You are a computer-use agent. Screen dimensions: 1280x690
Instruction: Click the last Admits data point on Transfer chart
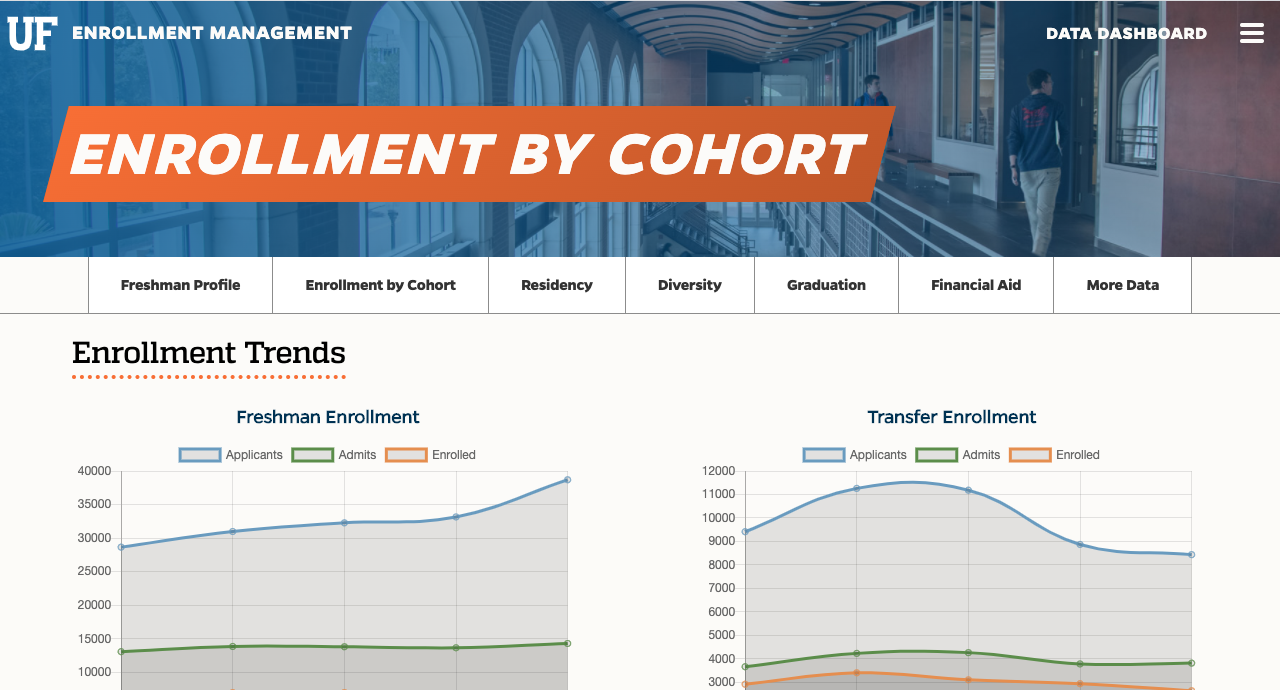[1191, 663]
